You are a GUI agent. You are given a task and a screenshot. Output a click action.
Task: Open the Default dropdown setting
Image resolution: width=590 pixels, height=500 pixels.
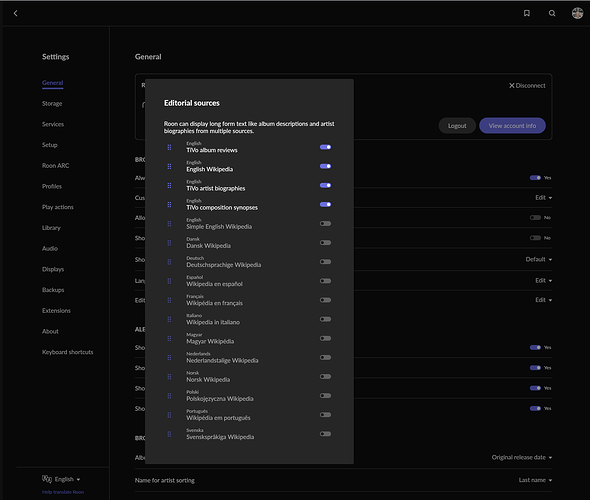pyautogui.click(x=538, y=259)
